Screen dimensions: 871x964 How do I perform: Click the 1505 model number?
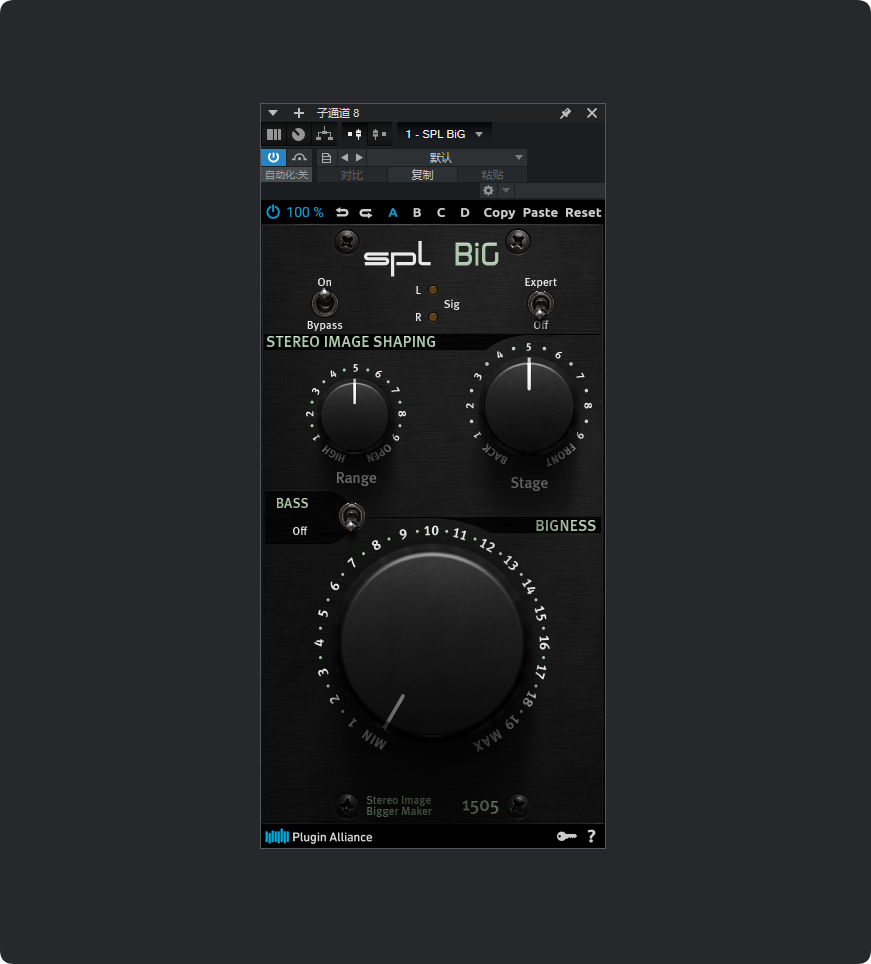coord(480,806)
